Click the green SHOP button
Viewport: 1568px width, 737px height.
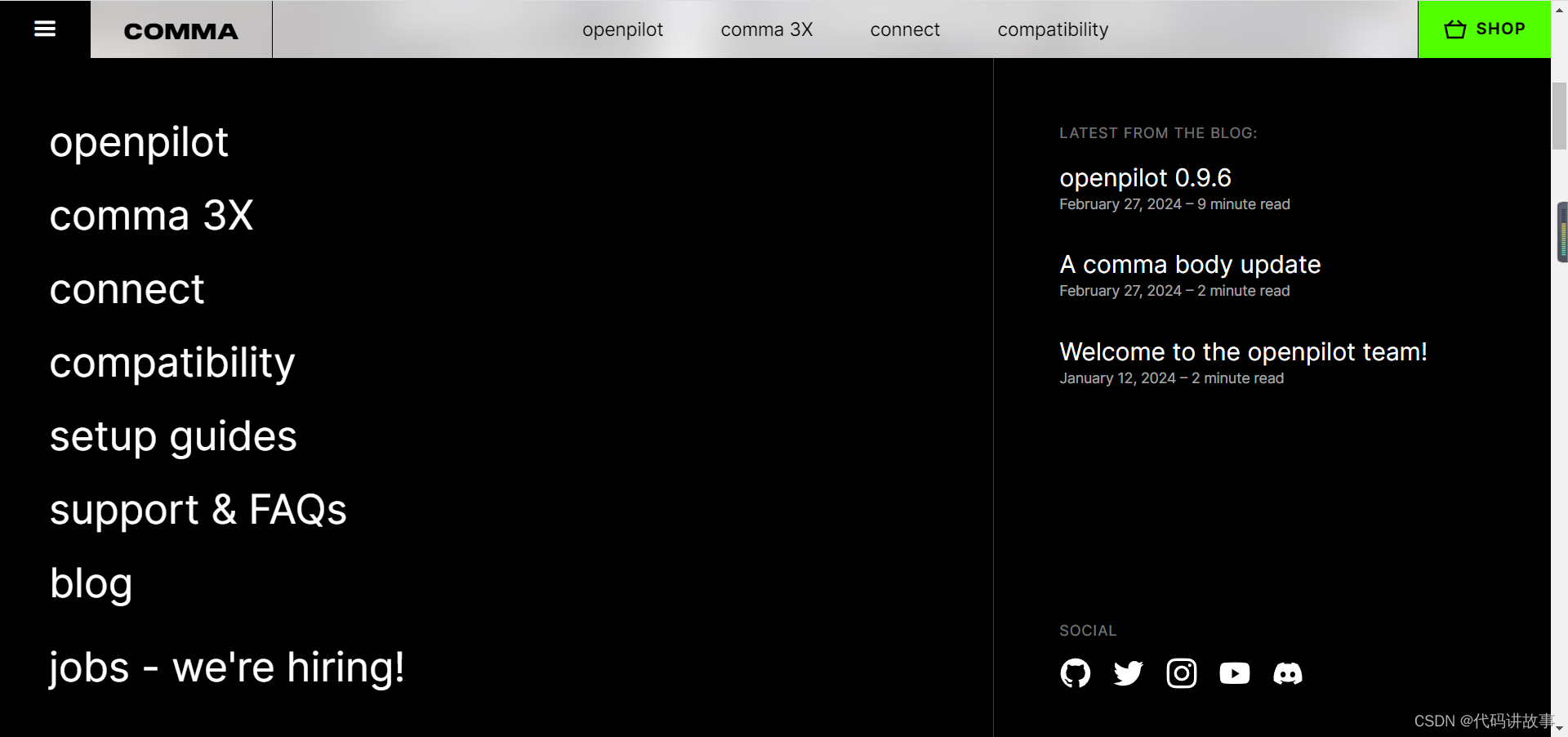point(1484,29)
